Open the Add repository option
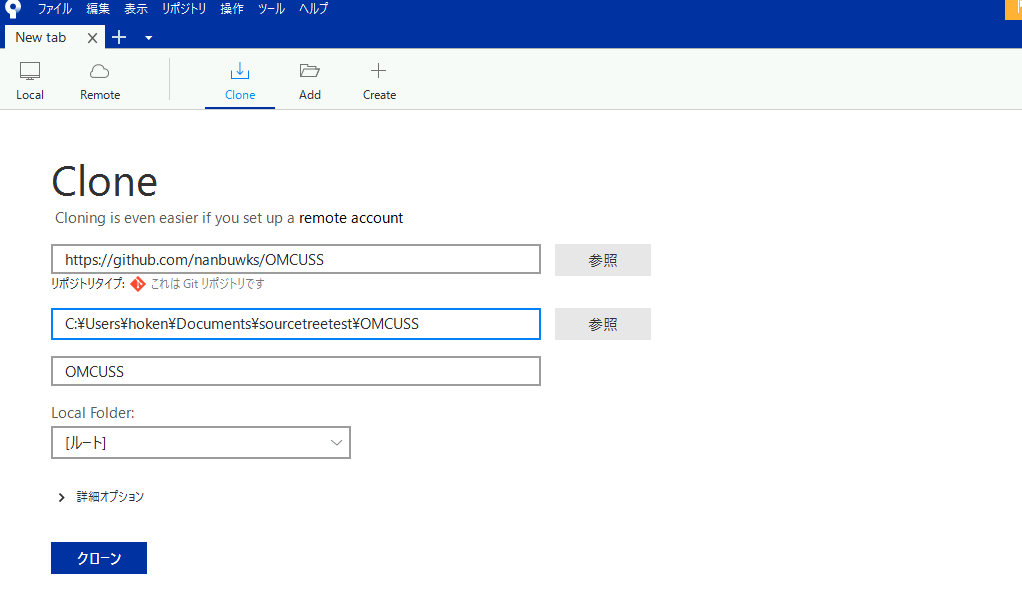 click(310, 81)
